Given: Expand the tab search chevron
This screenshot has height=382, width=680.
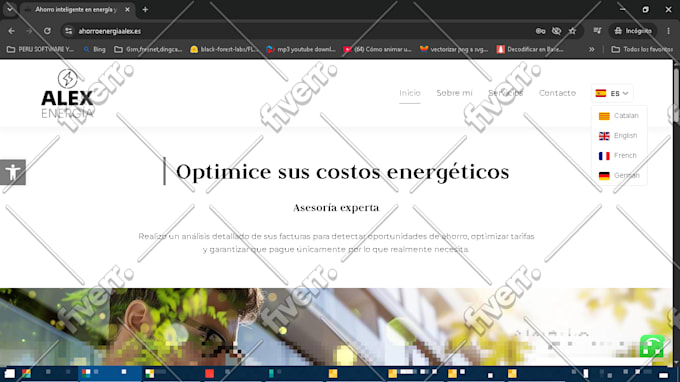Looking at the screenshot, I should (x=10, y=9).
